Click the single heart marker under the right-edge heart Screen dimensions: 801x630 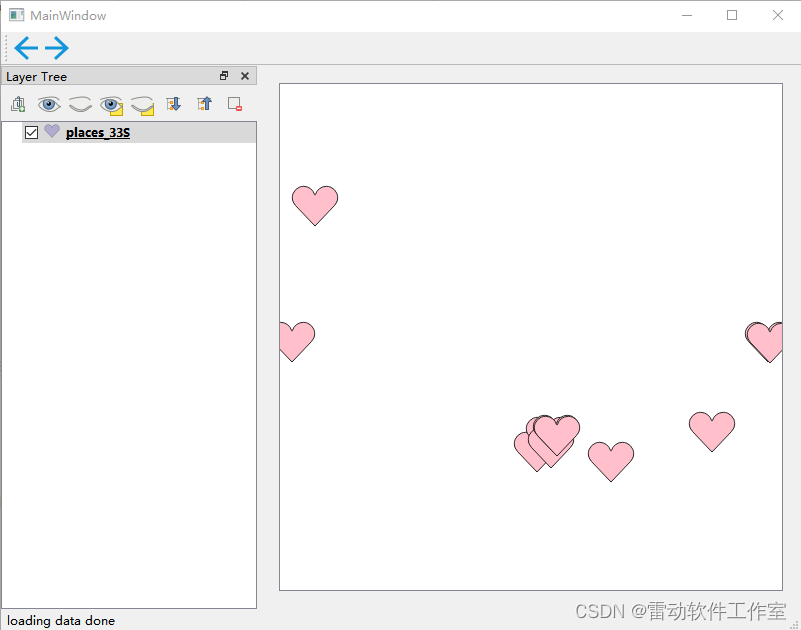[712, 431]
